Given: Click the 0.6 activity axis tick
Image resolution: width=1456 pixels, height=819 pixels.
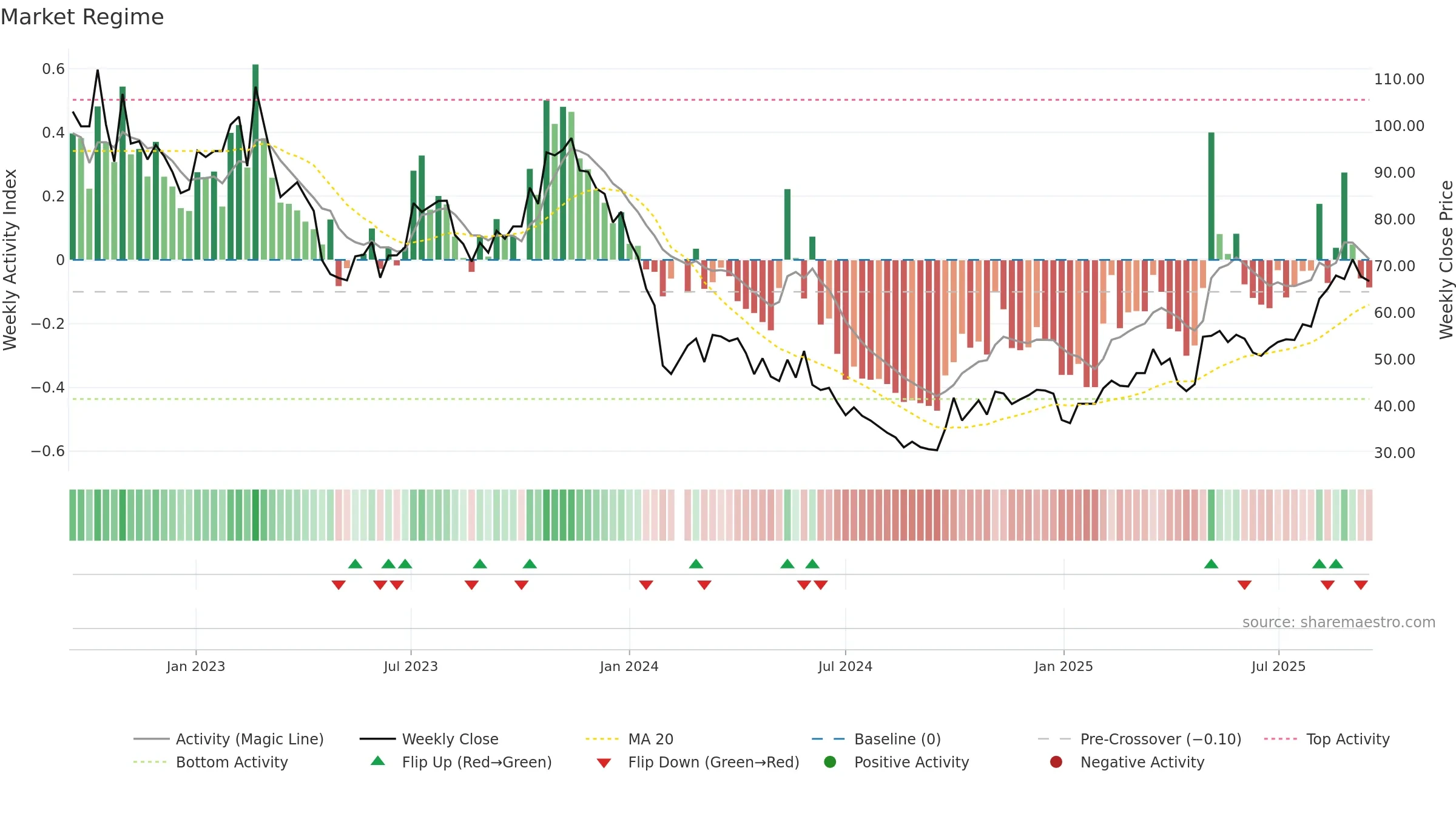Looking at the screenshot, I should [x=53, y=69].
